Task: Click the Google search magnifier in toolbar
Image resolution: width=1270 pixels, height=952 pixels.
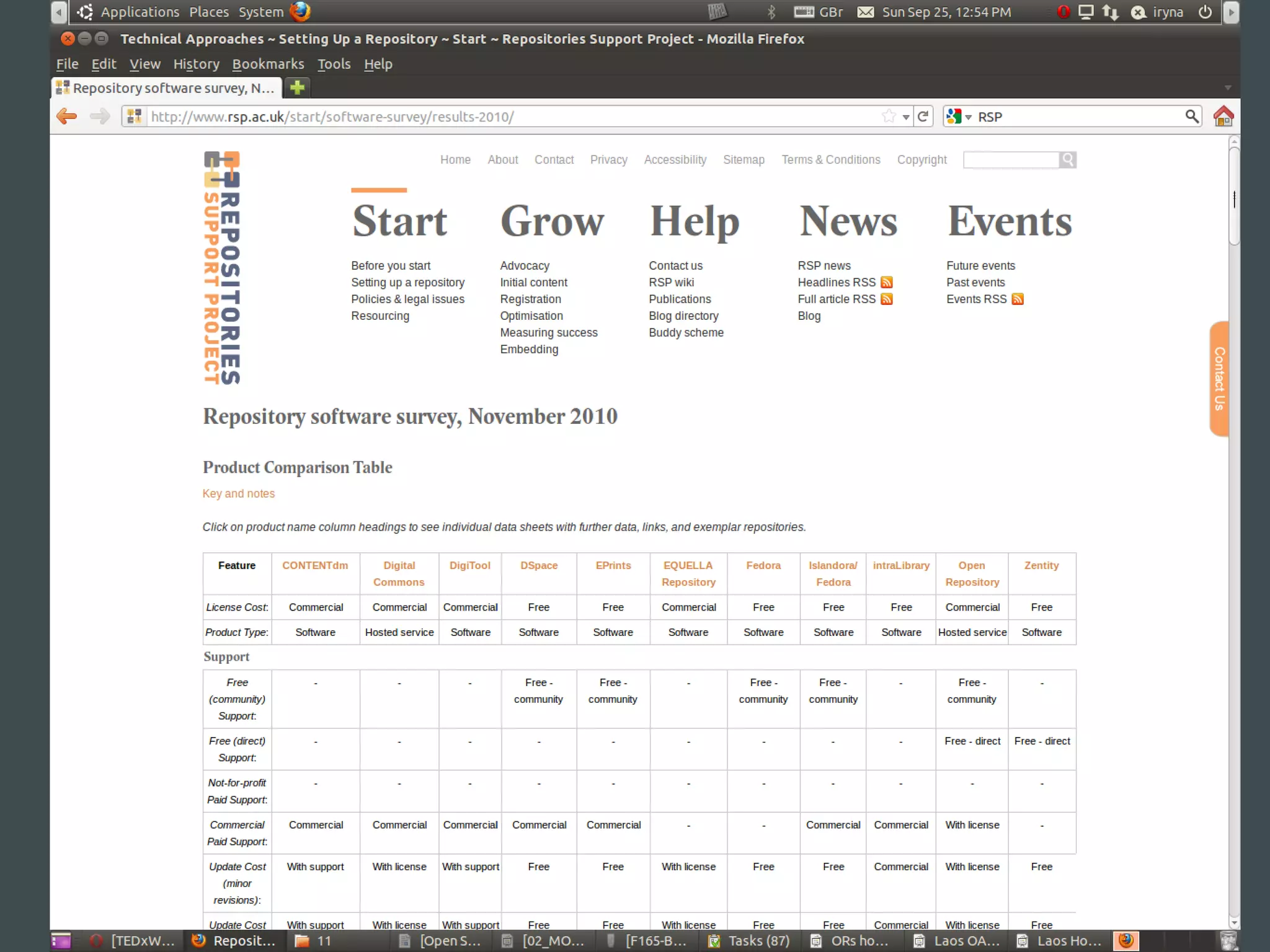Action: click(x=1191, y=117)
